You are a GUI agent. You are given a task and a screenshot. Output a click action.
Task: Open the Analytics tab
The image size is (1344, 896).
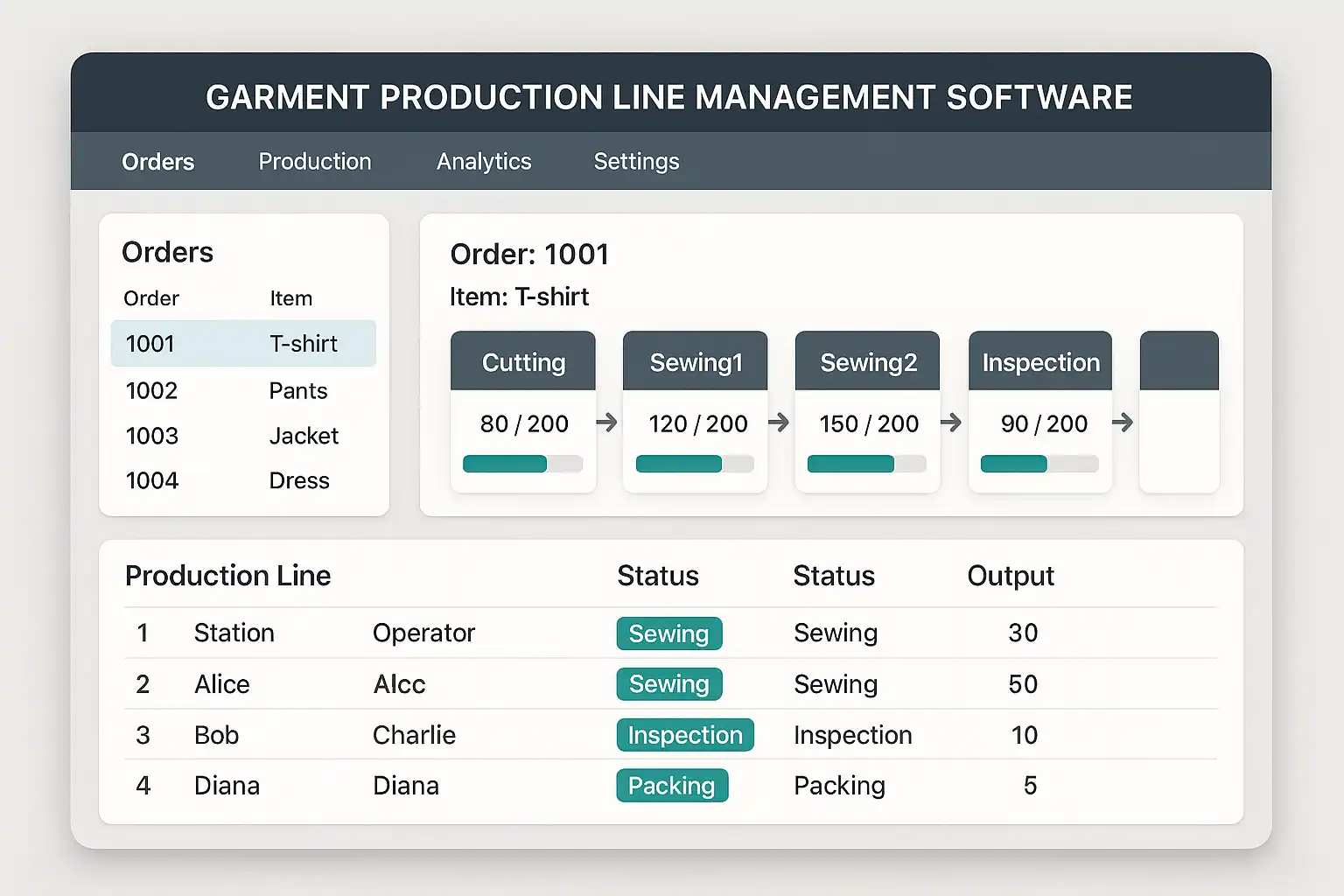pyautogui.click(x=484, y=162)
